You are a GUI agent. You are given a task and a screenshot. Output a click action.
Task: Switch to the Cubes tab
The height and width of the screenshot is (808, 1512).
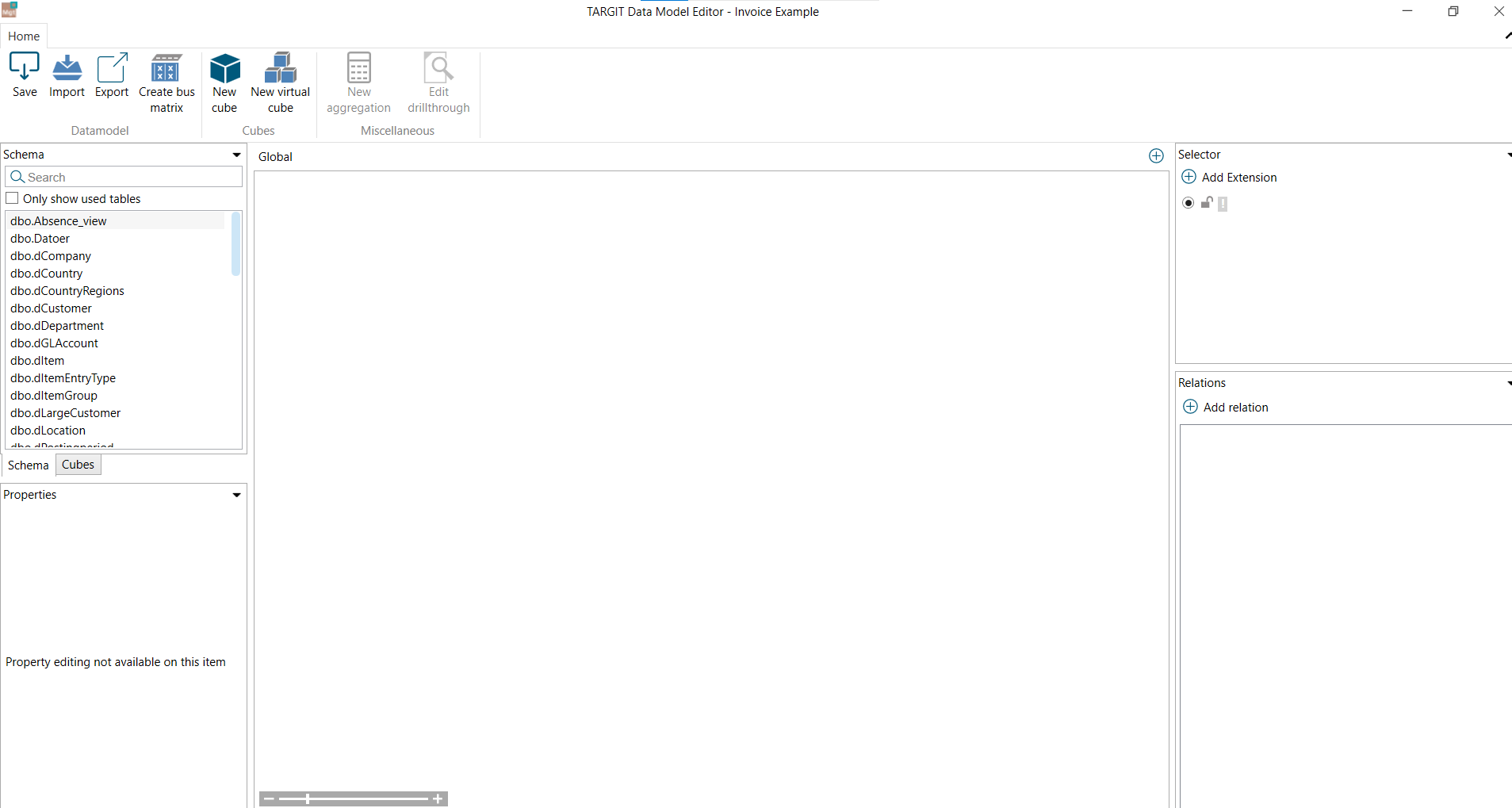pyautogui.click(x=78, y=465)
